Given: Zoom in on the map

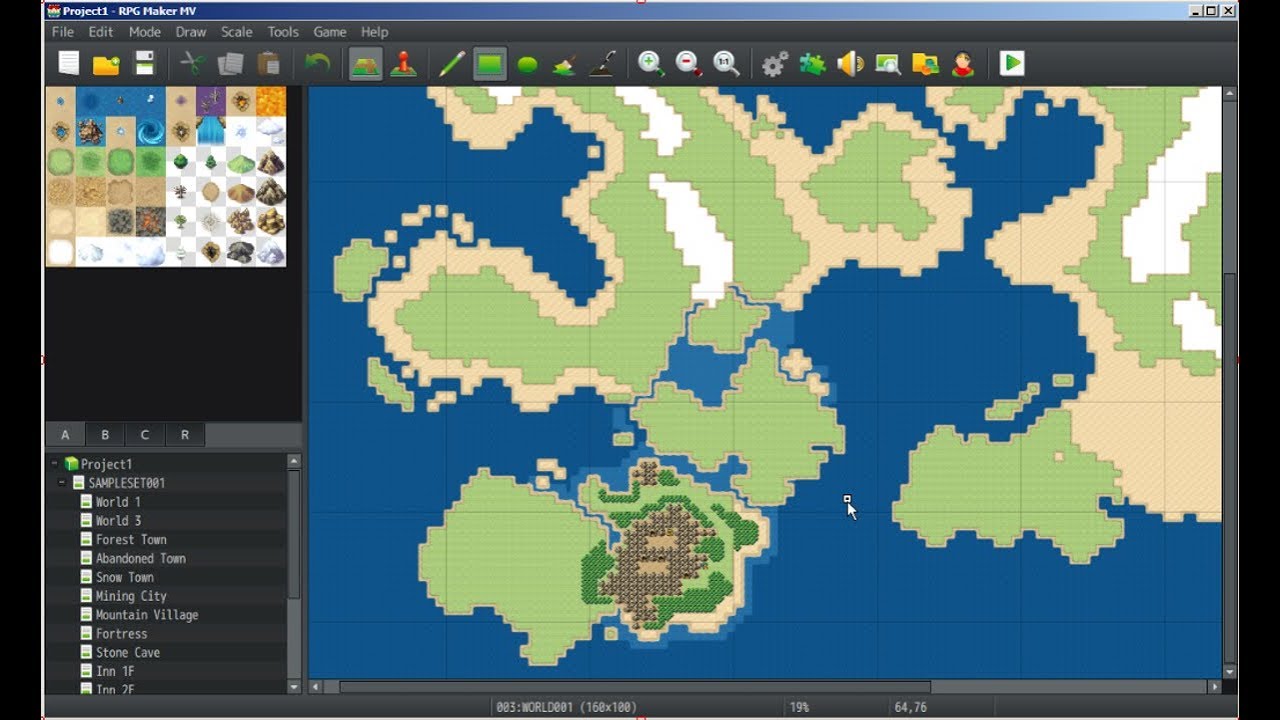Looking at the screenshot, I should coord(651,64).
